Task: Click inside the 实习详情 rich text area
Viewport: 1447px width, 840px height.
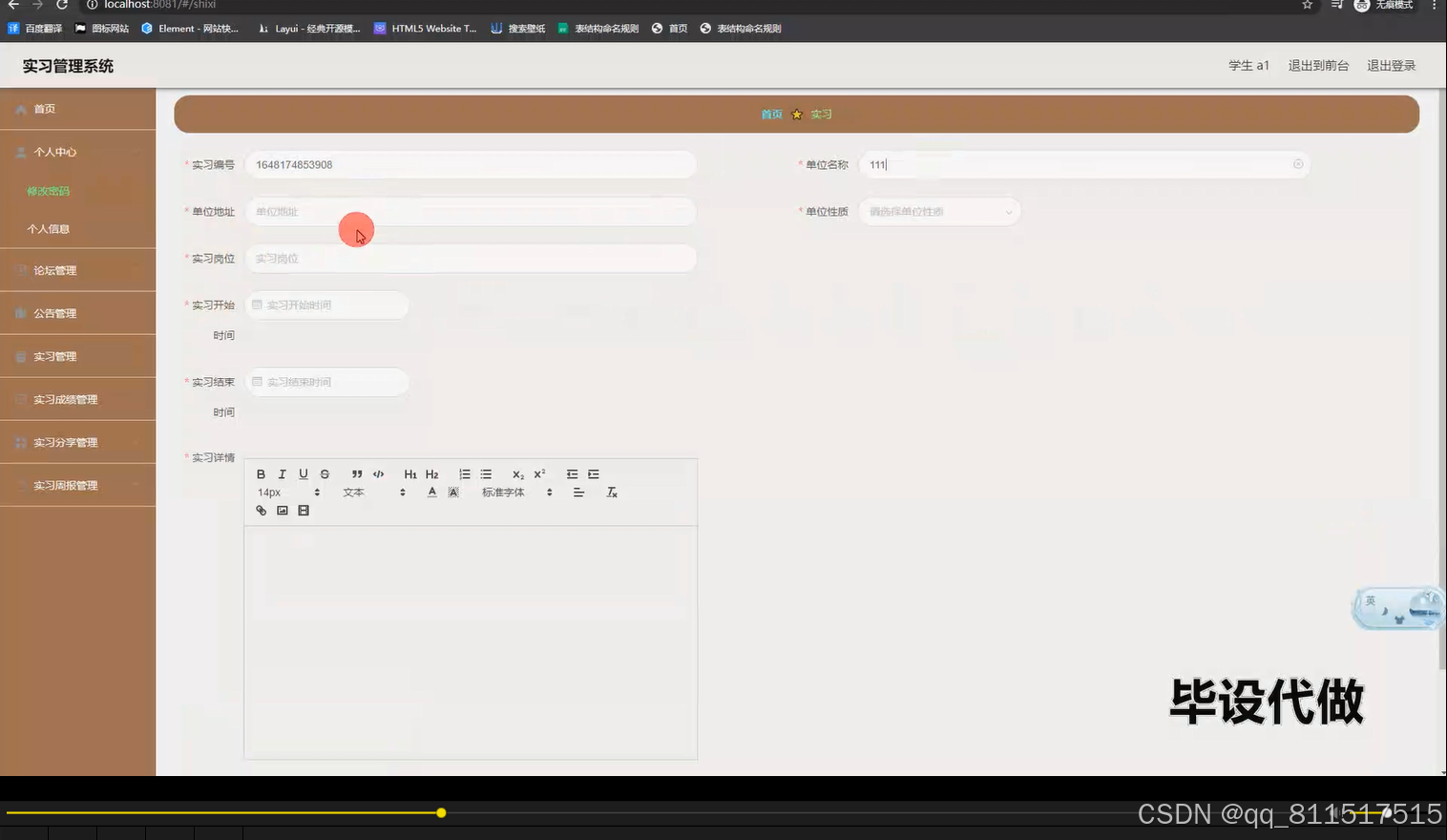Action: 471,642
